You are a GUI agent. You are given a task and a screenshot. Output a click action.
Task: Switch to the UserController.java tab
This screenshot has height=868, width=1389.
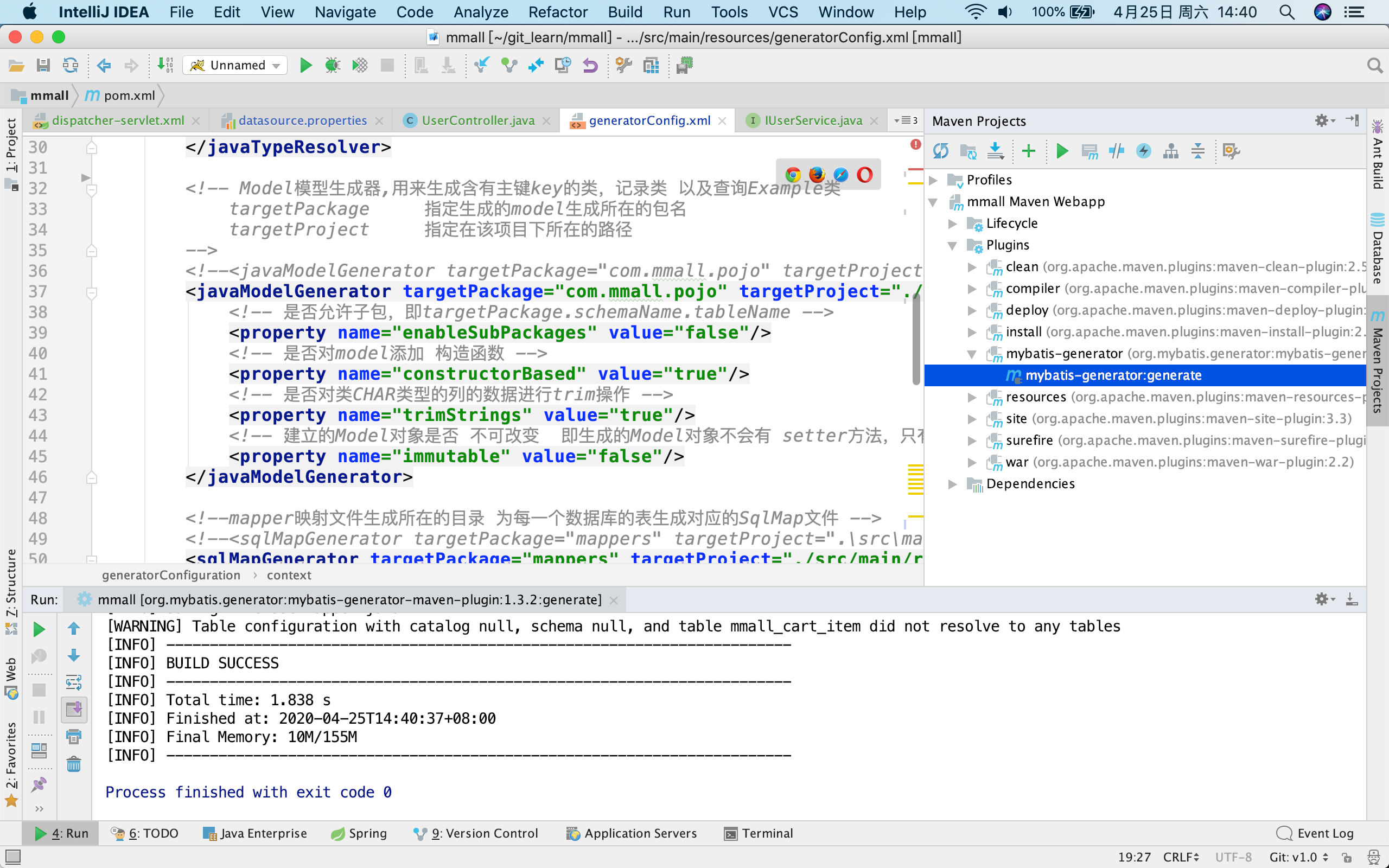tap(477, 120)
